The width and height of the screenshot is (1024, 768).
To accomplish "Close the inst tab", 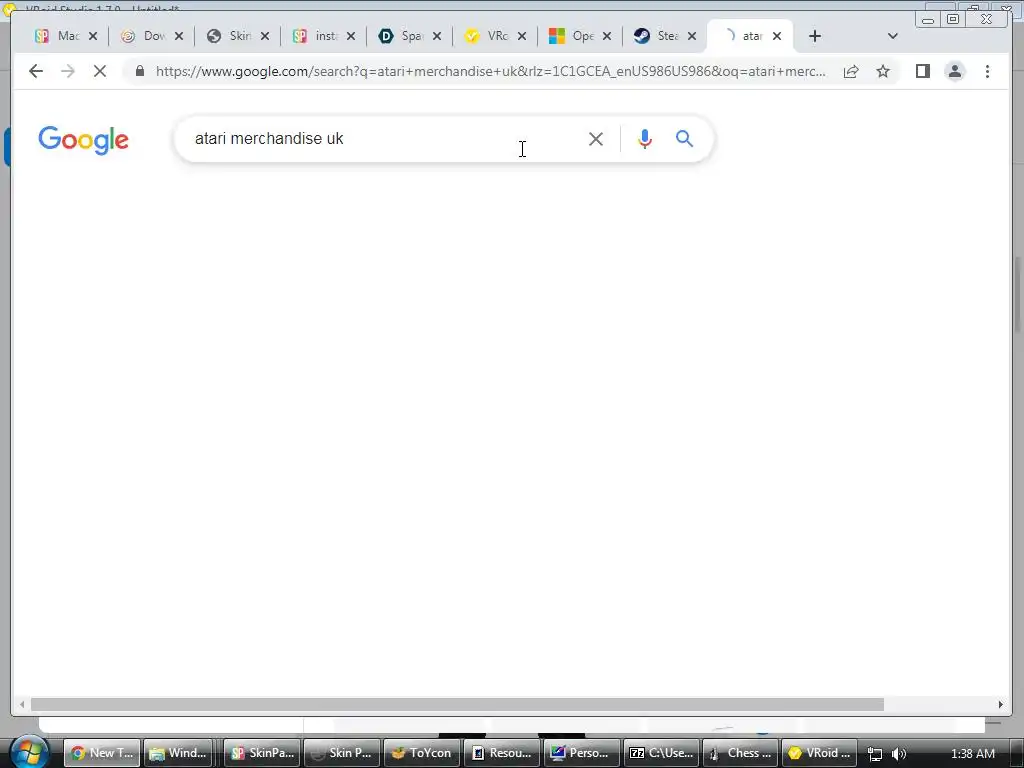I will tap(351, 36).
